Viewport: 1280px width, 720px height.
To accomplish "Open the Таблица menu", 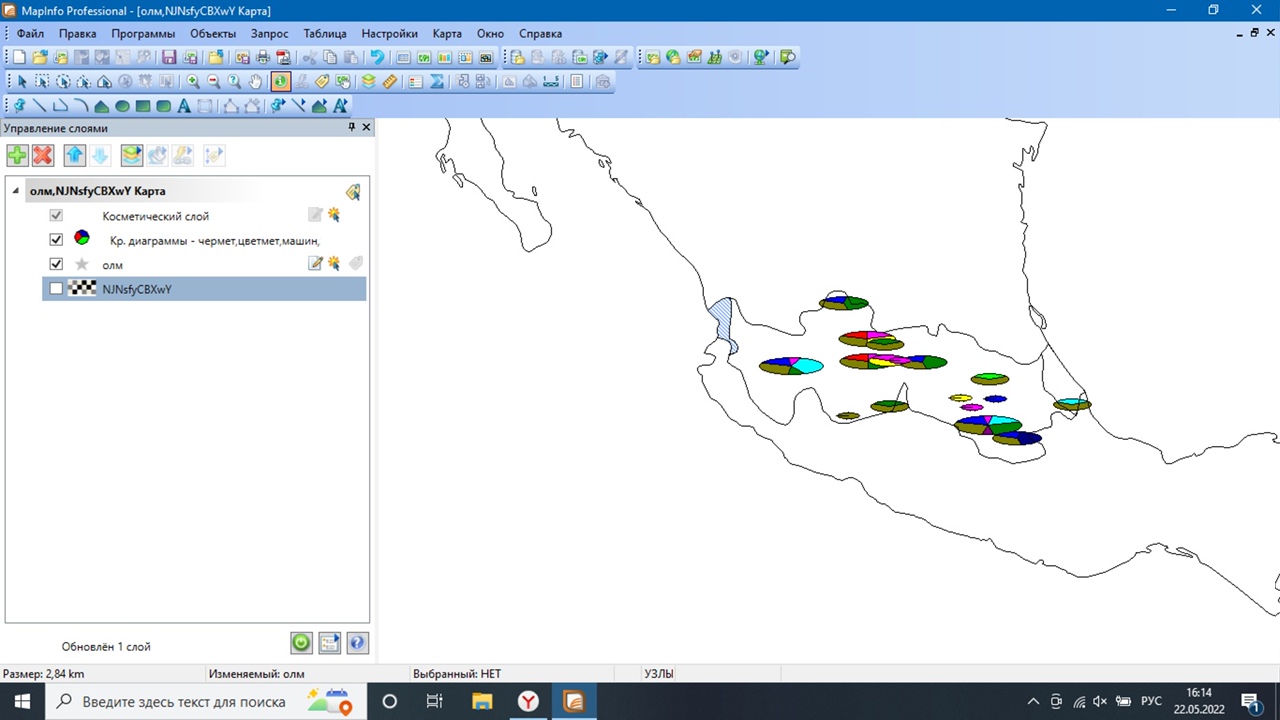I will point(325,33).
